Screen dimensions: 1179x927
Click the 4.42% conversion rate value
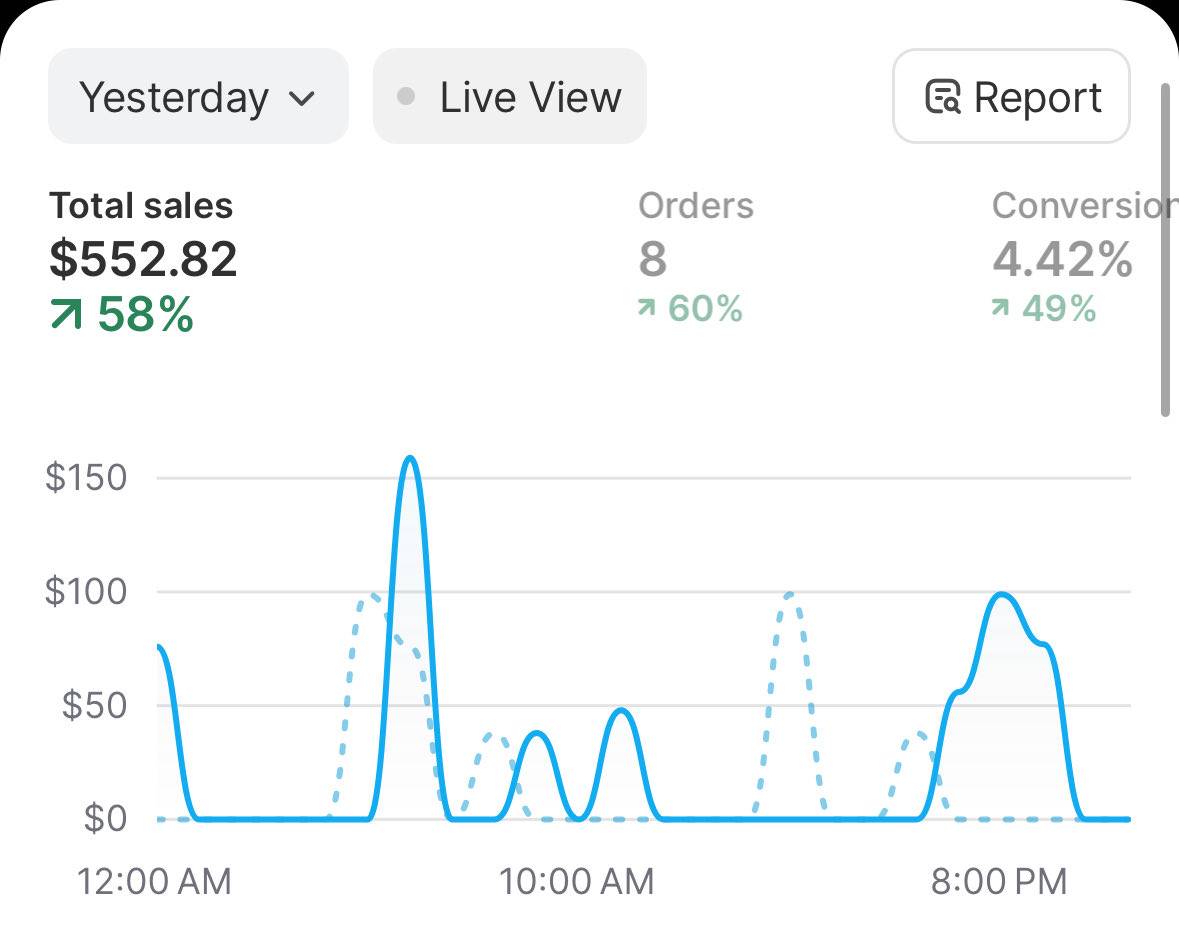click(1062, 259)
